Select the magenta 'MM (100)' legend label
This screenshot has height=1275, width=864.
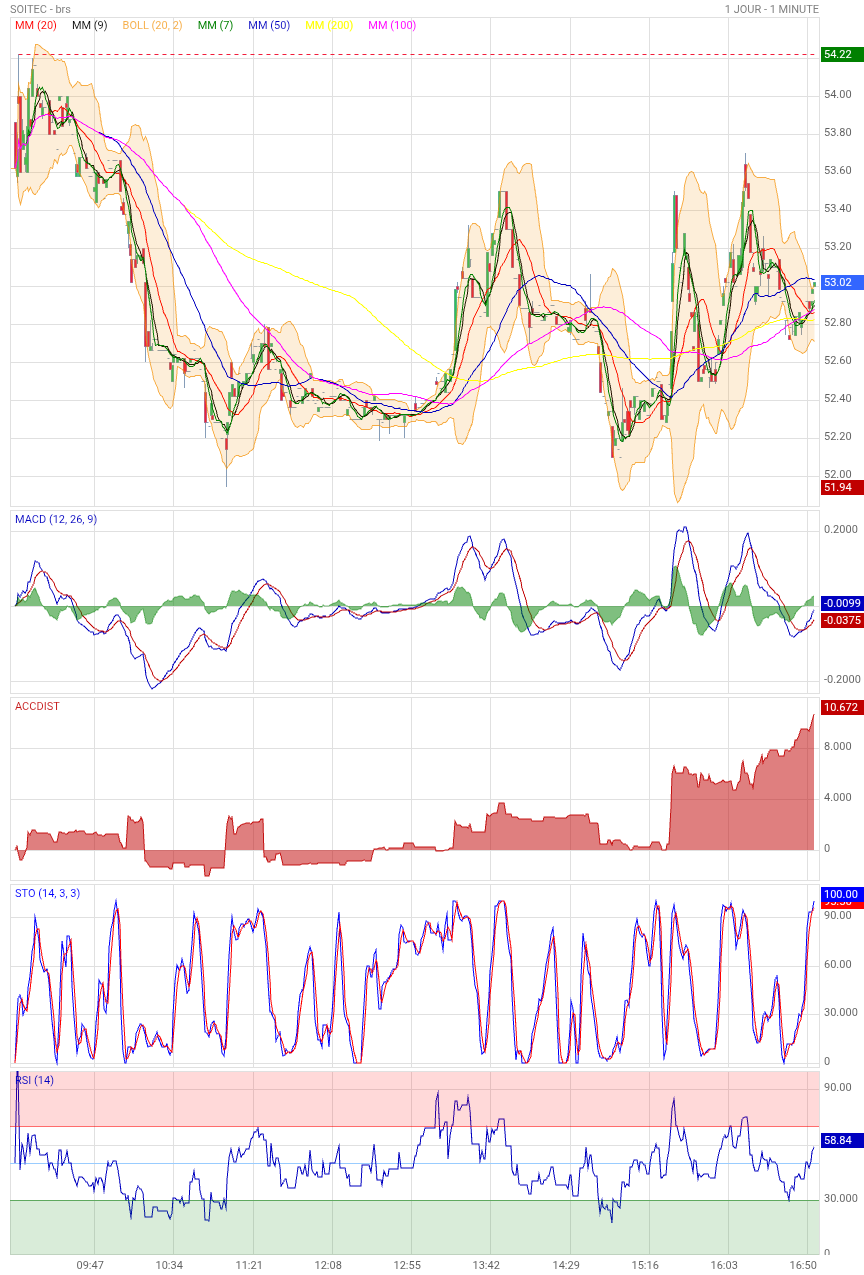click(x=392, y=25)
